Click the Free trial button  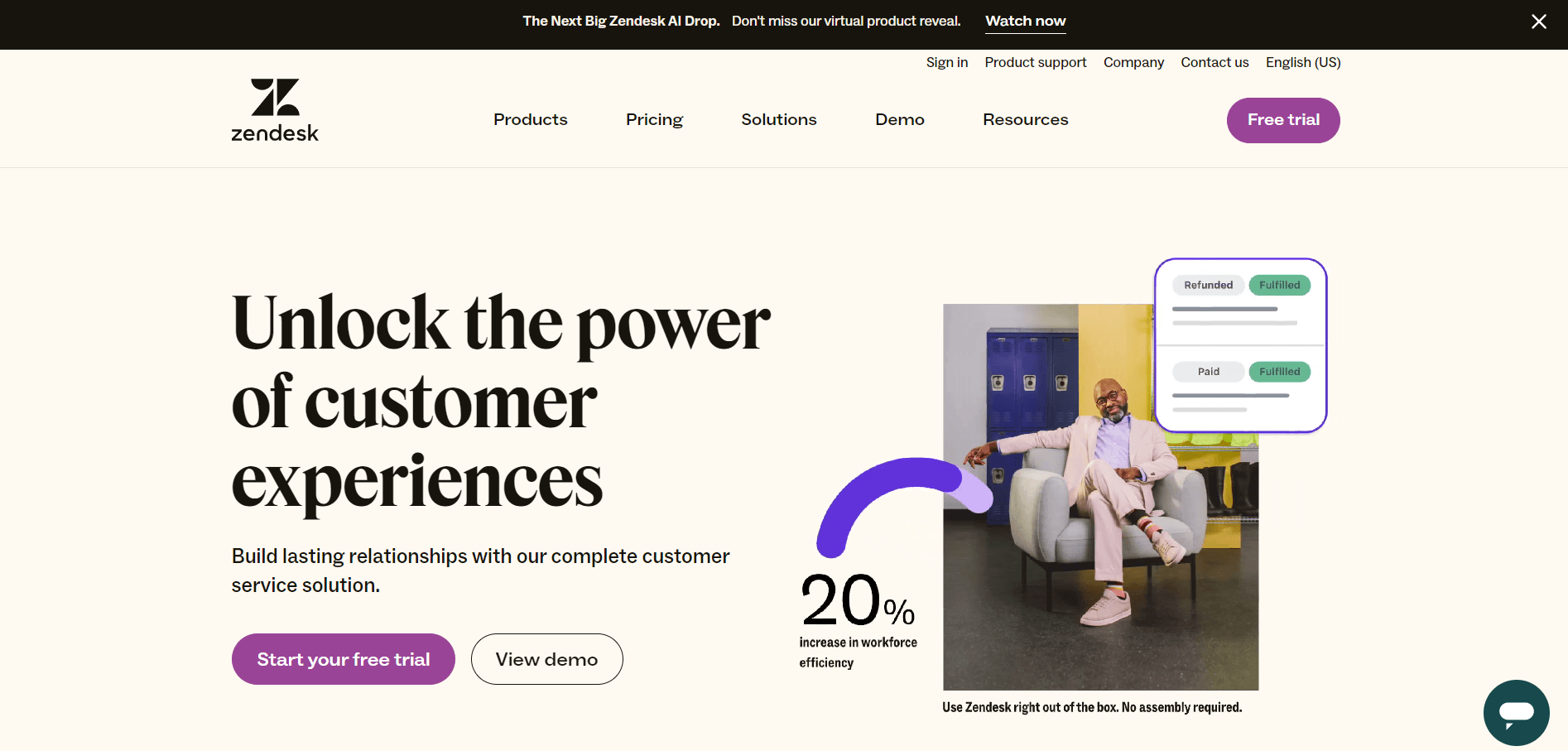[x=1282, y=120]
